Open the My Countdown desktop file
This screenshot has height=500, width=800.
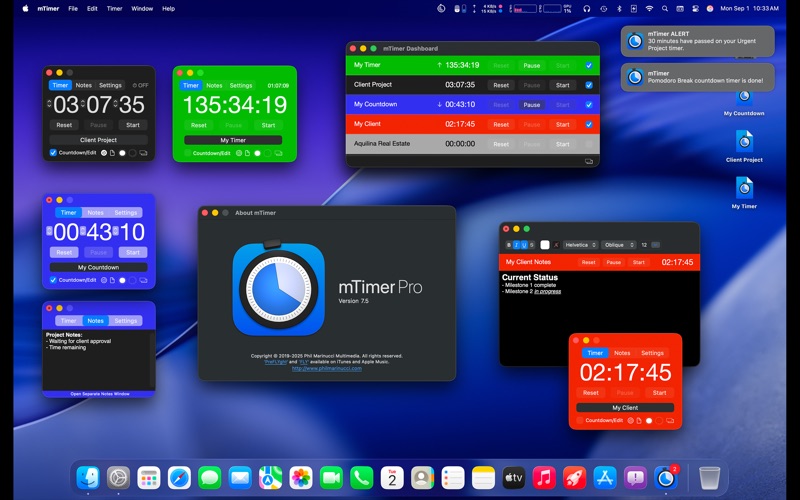(x=744, y=101)
